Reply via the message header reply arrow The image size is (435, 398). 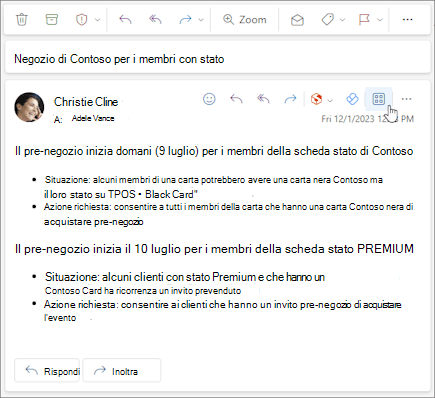coord(236,99)
